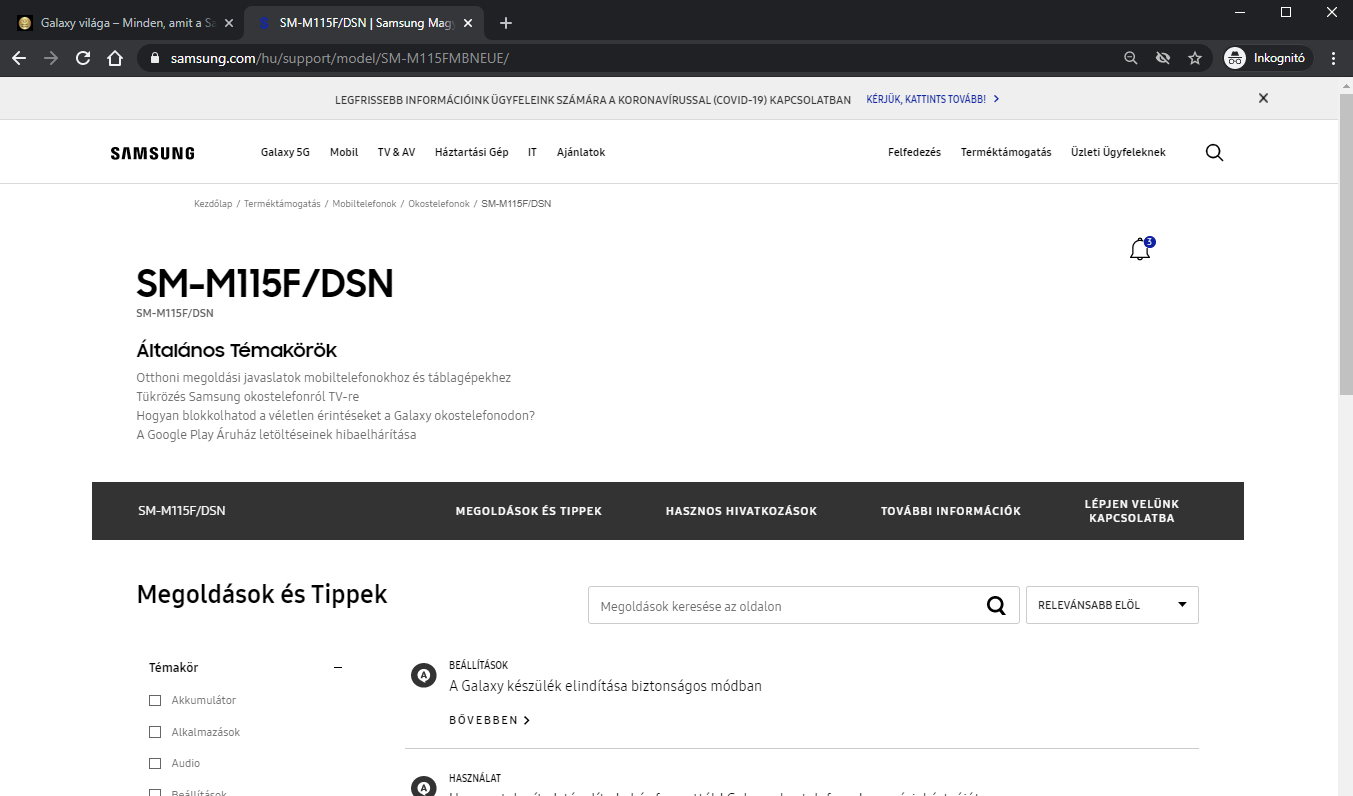Jump to the Hasznos hivatkozások section
The image size is (1353, 796).
pos(741,511)
